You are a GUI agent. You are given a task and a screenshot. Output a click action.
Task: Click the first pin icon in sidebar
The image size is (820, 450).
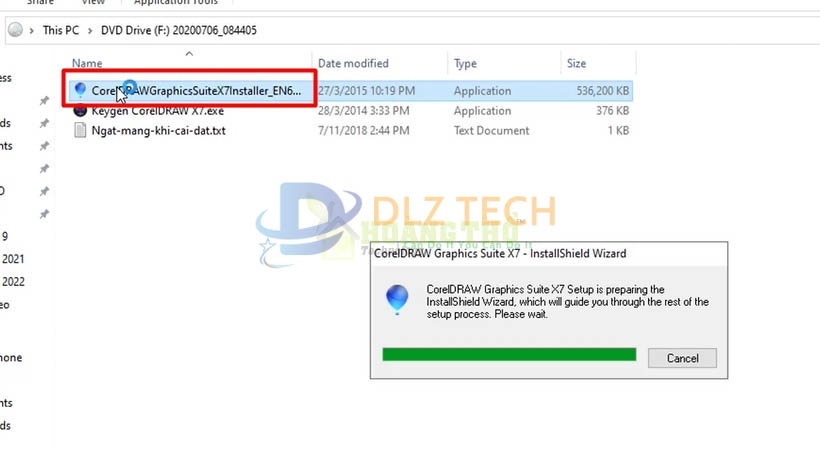[x=44, y=100]
